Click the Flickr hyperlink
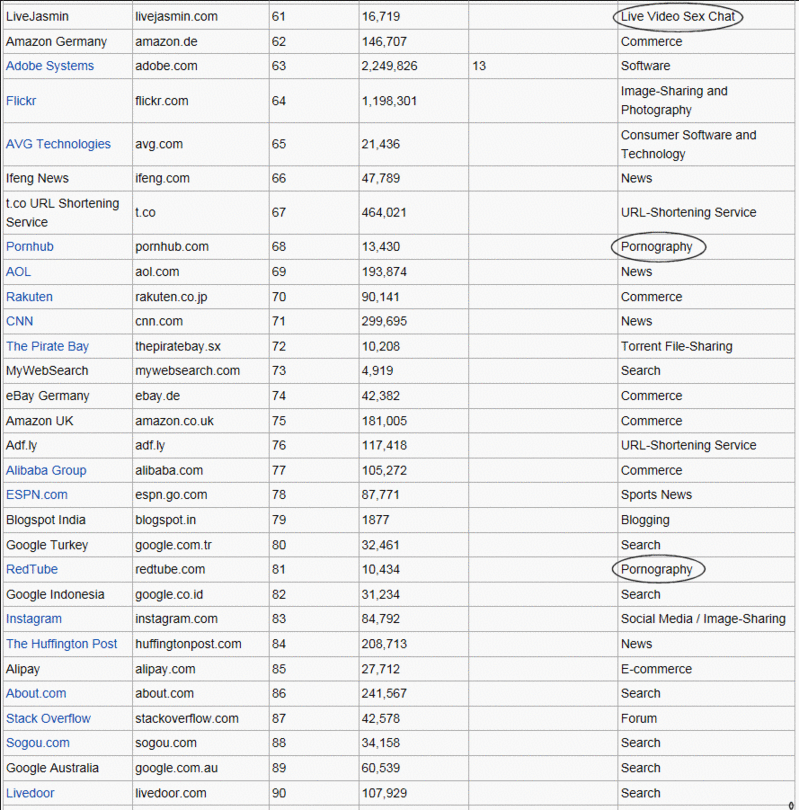The image size is (799, 810). [21, 101]
